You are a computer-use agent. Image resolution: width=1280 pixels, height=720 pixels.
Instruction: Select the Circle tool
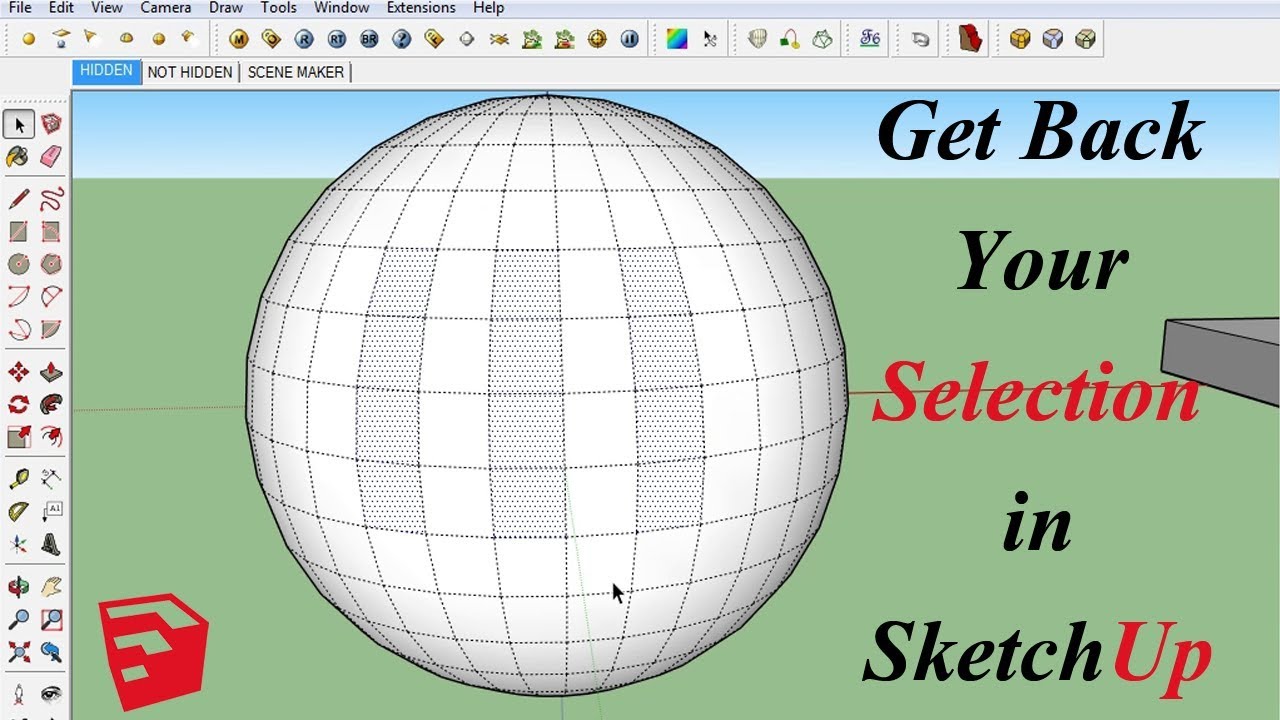pos(19,264)
